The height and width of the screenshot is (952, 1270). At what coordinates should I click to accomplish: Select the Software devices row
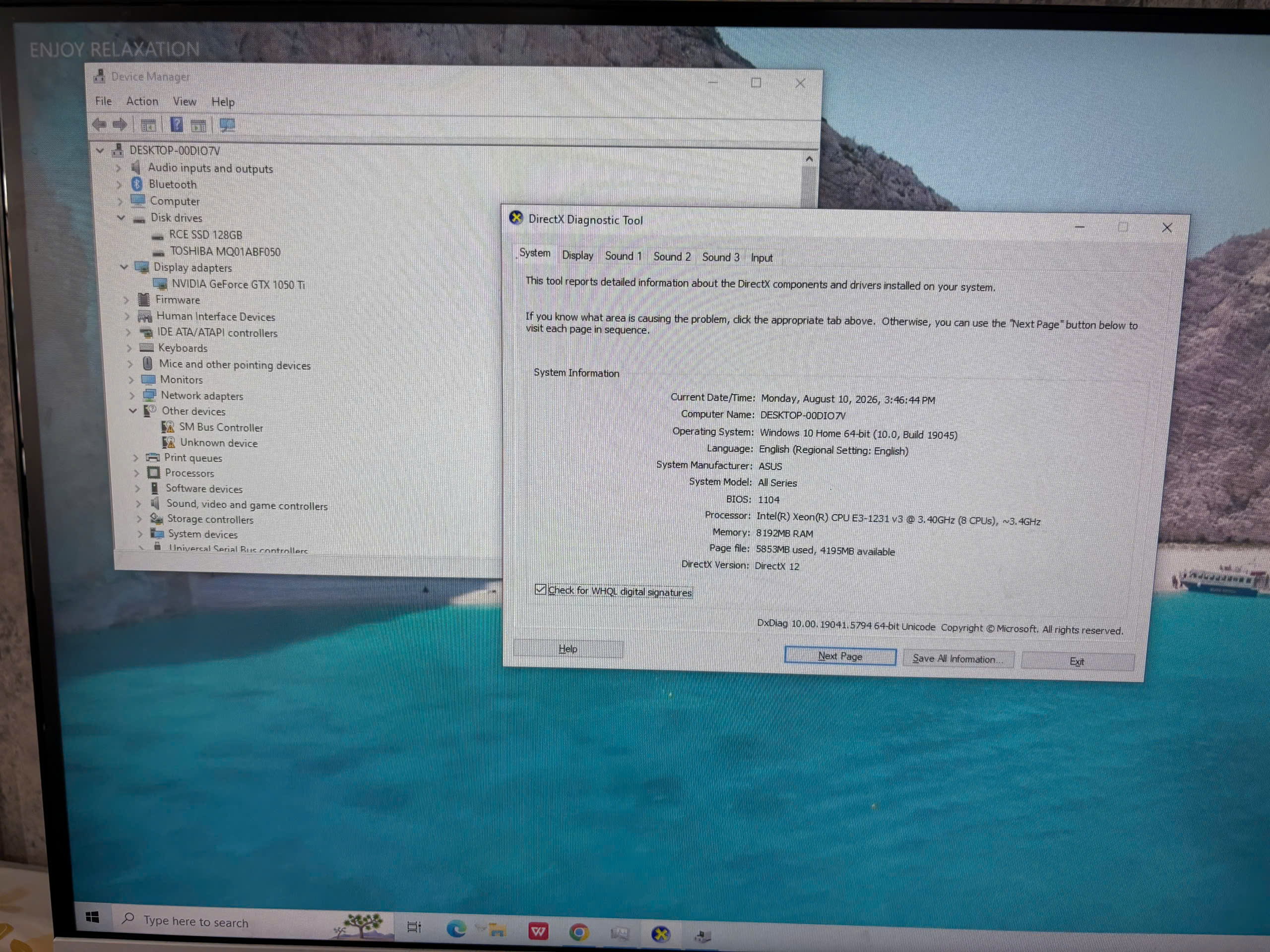(x=204, y=488)
